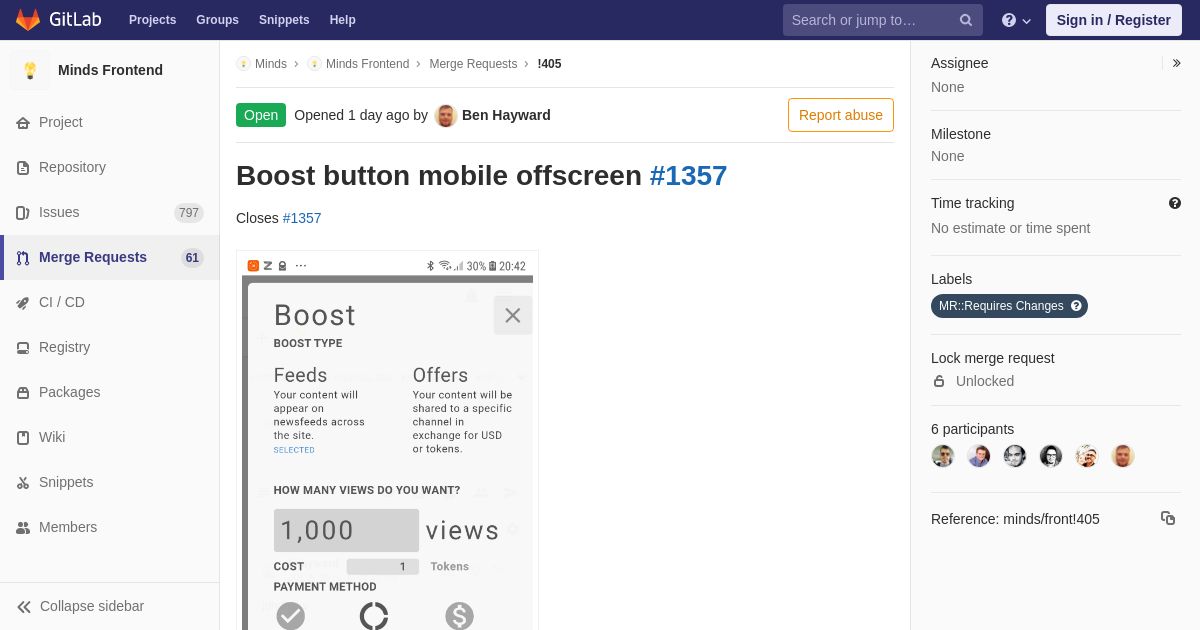
Task: Click the Issues icon in the sidebar
Action: pyautogui.click(x=23, y=212)
